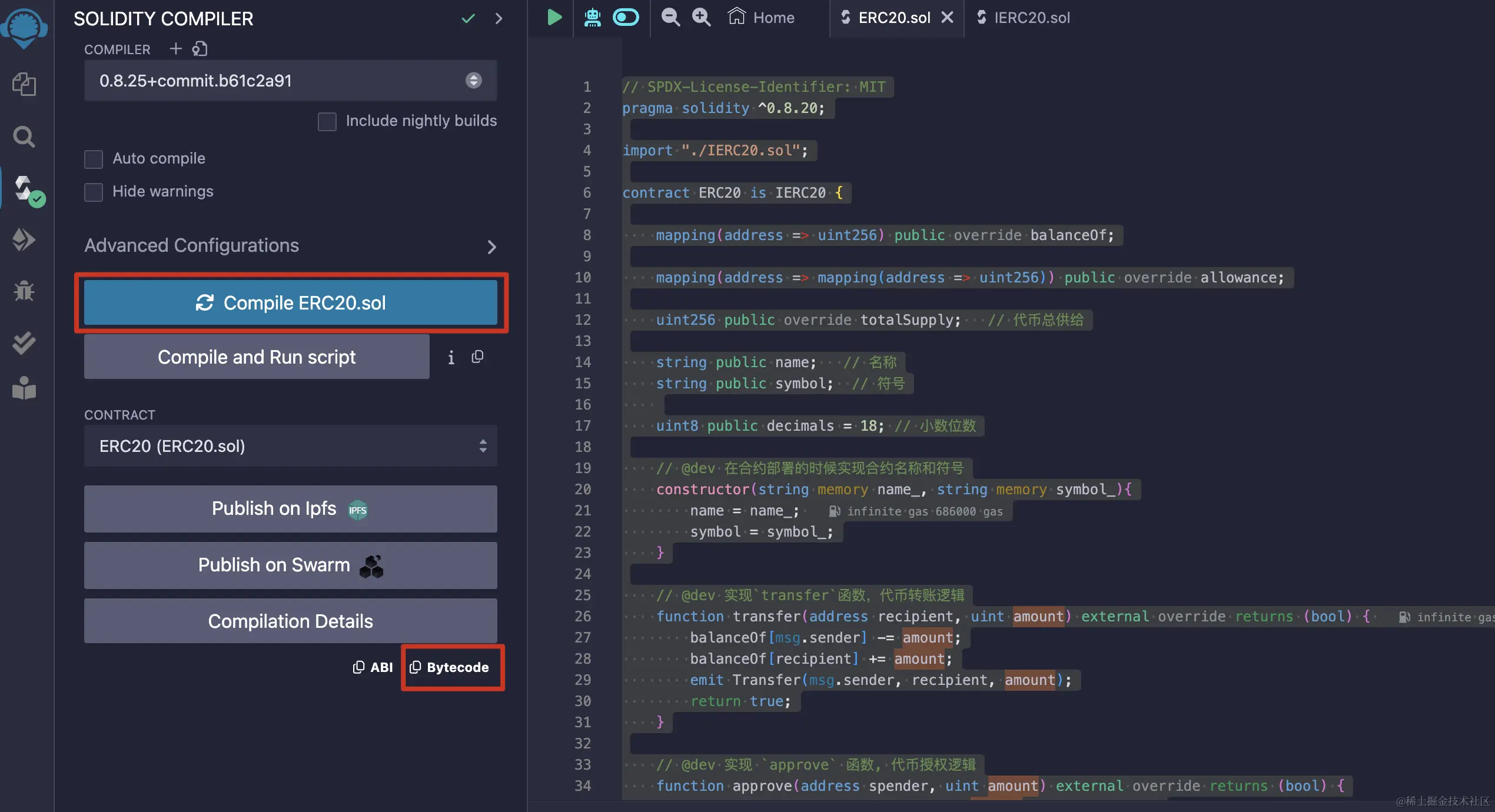Toggle the switch in editor toolbar
The height and width of the screenshot is (812, 1495).
[x=626, y=18]
